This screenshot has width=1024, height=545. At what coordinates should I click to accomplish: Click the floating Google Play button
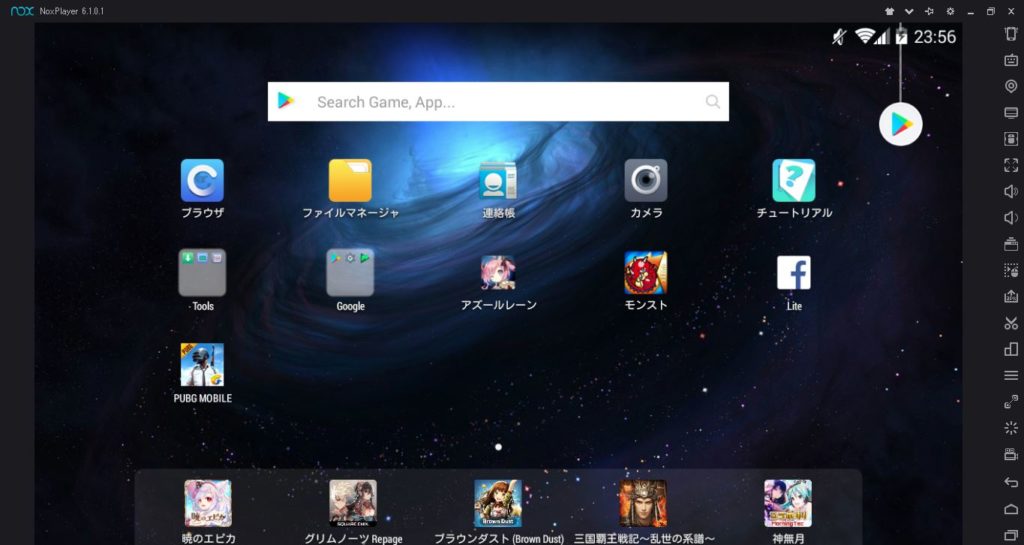tap(901, 124)
